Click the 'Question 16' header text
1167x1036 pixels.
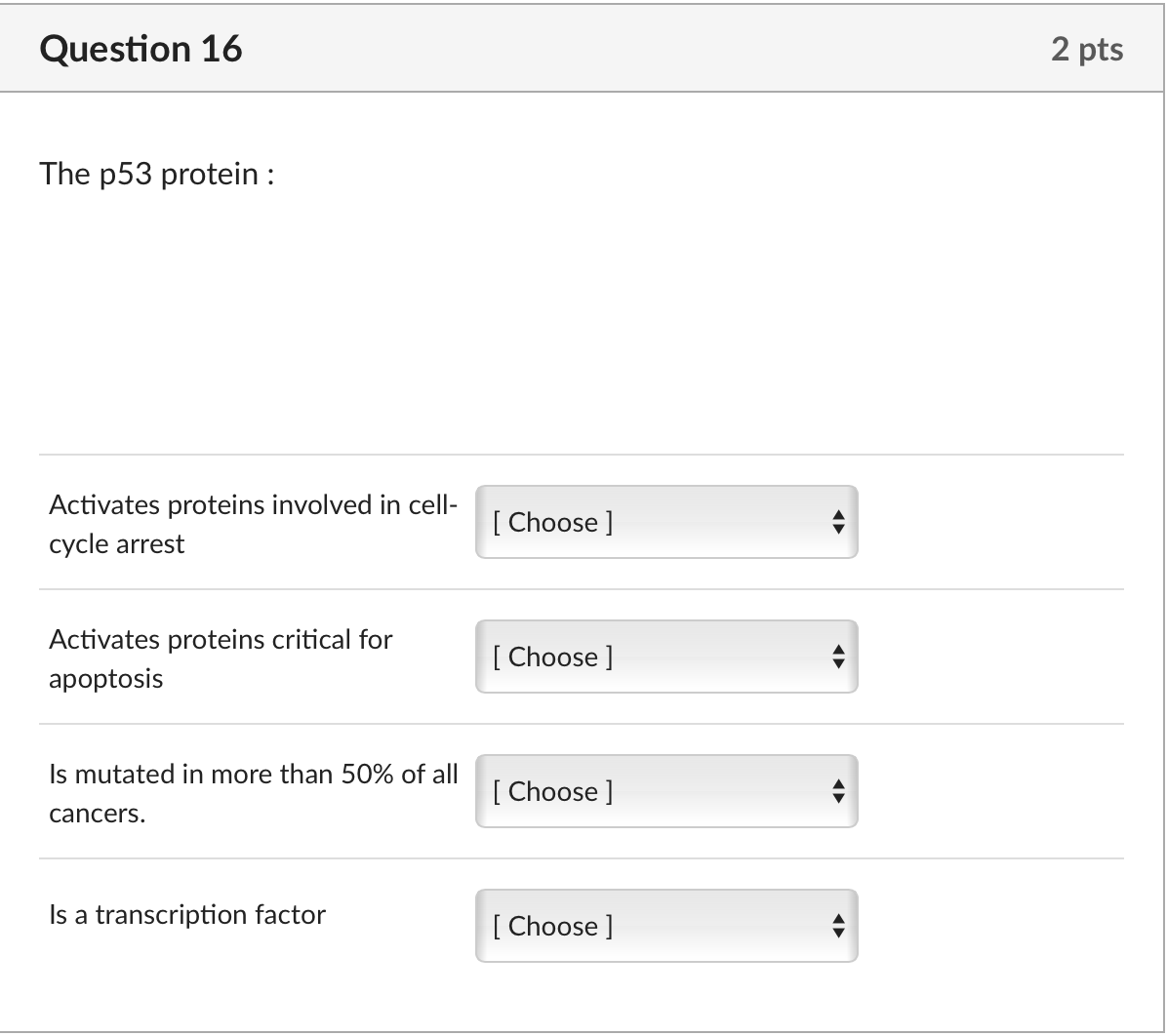click(x=142, y=49)
